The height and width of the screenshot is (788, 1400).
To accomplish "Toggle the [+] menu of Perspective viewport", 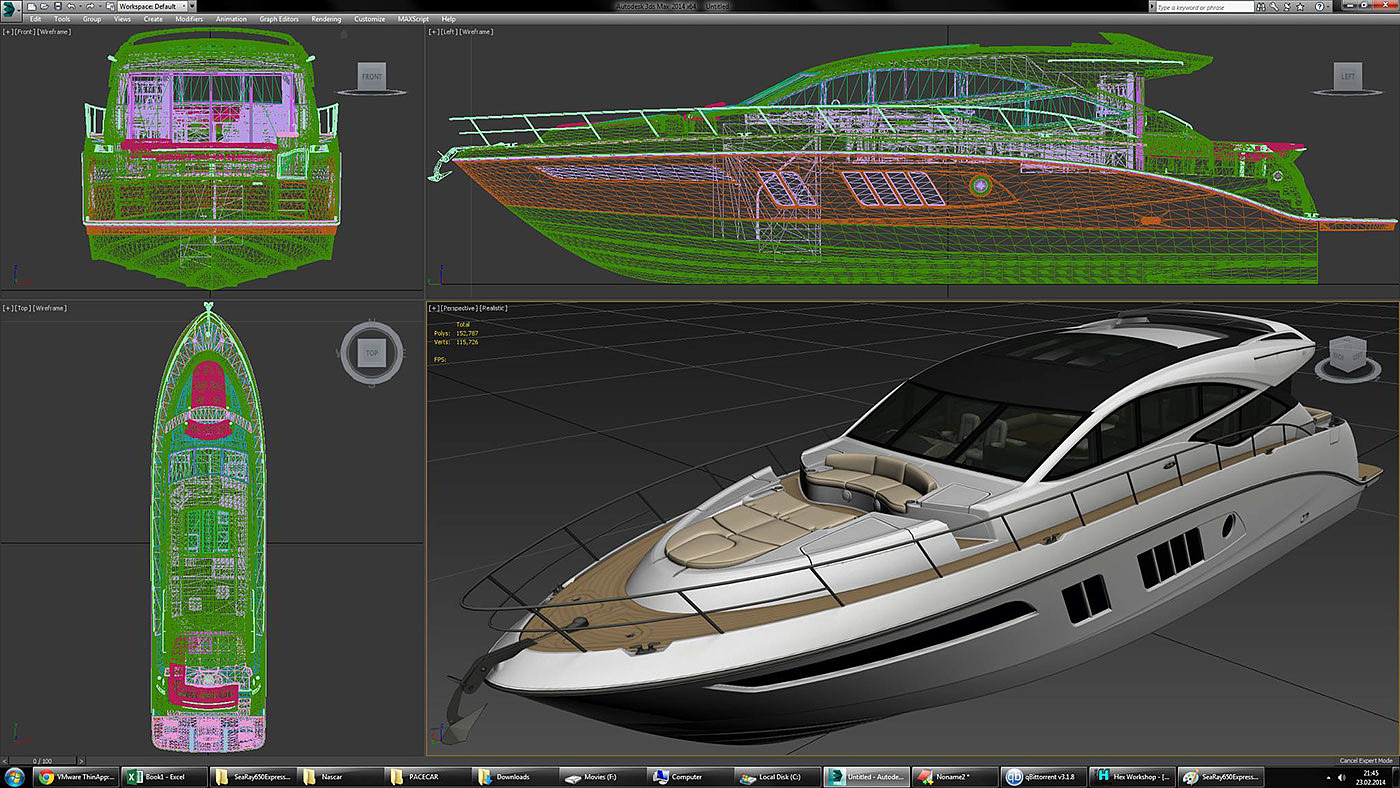I will coord(434,308).
